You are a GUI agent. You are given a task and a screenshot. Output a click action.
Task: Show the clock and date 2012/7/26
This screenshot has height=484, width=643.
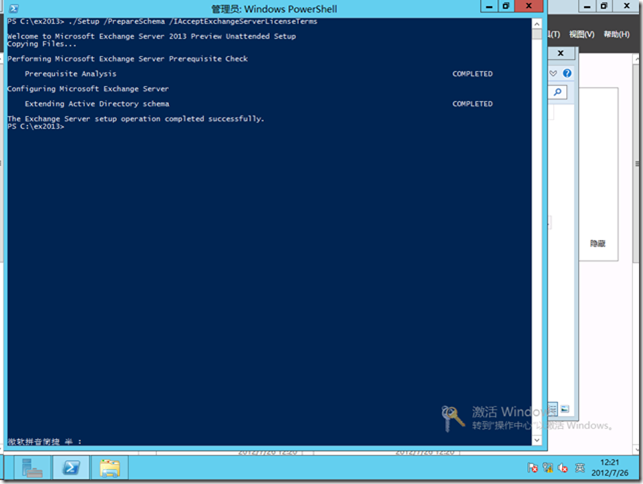click(610, 468)
